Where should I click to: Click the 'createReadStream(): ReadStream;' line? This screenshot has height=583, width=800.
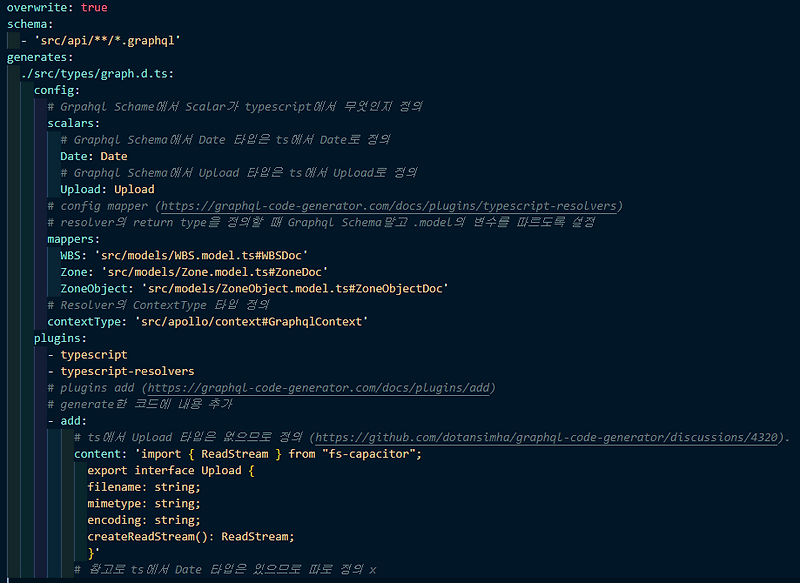(191, 537)
